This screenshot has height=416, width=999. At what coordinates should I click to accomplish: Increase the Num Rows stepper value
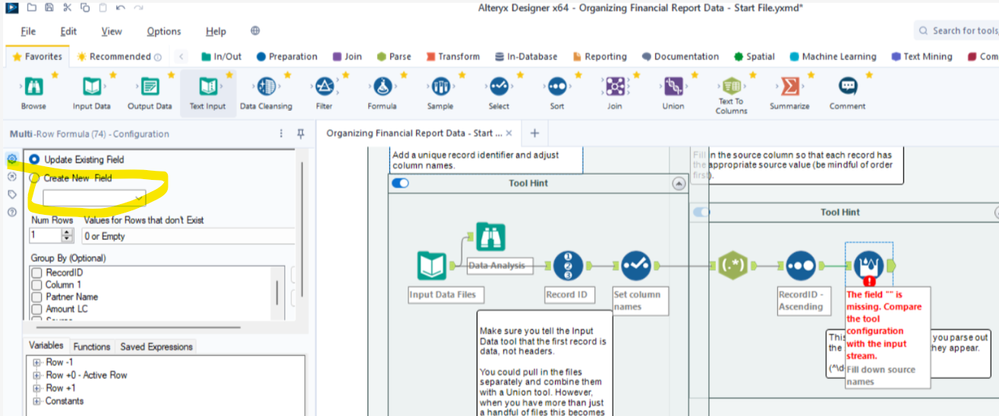[68, 233]
